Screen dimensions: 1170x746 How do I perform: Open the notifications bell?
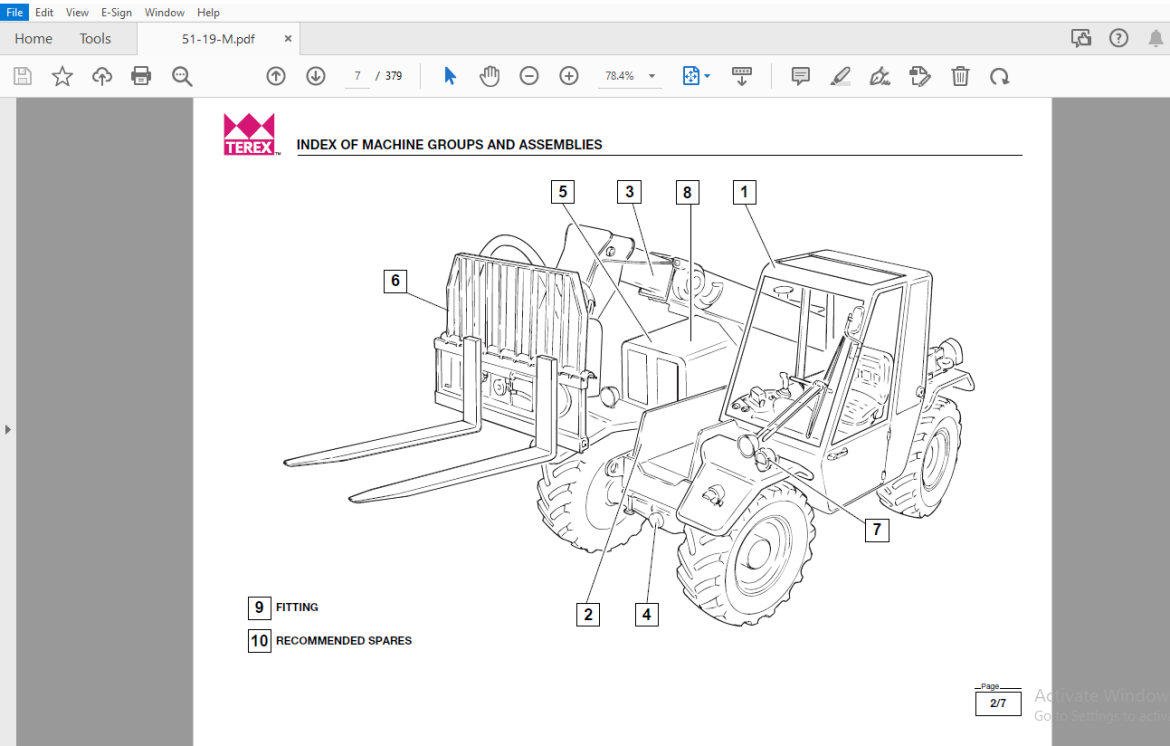[1156, 38]
